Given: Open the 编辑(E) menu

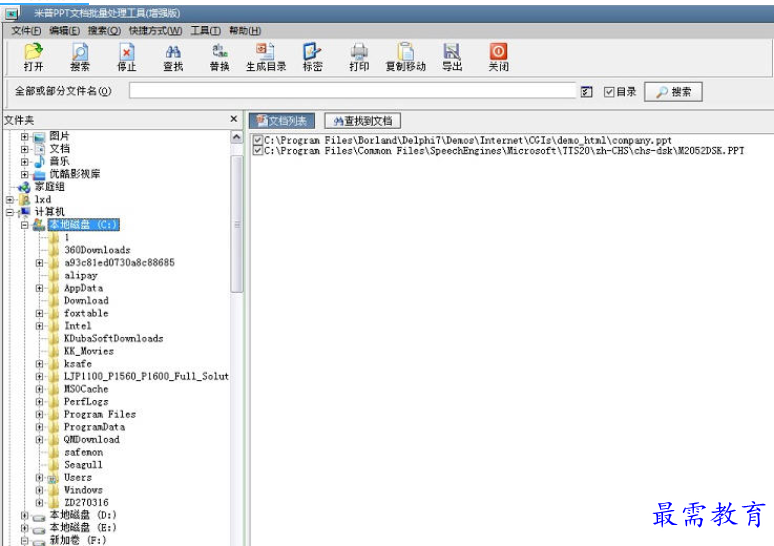Looking at the screenshot, I should click(65, 31).
